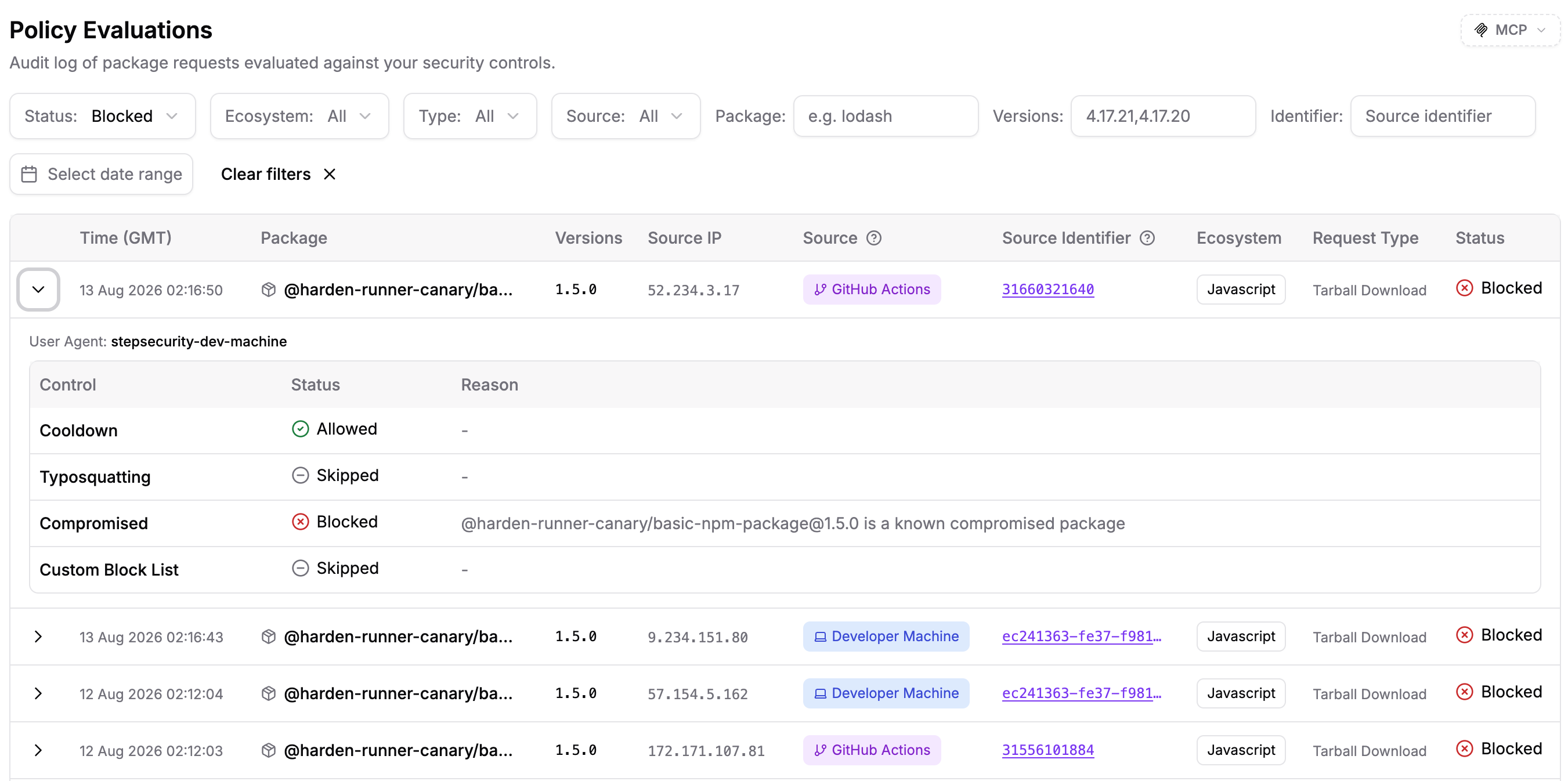Click Javascript tag in 13 Aug 02:16:50 row

coord(1241,289)
